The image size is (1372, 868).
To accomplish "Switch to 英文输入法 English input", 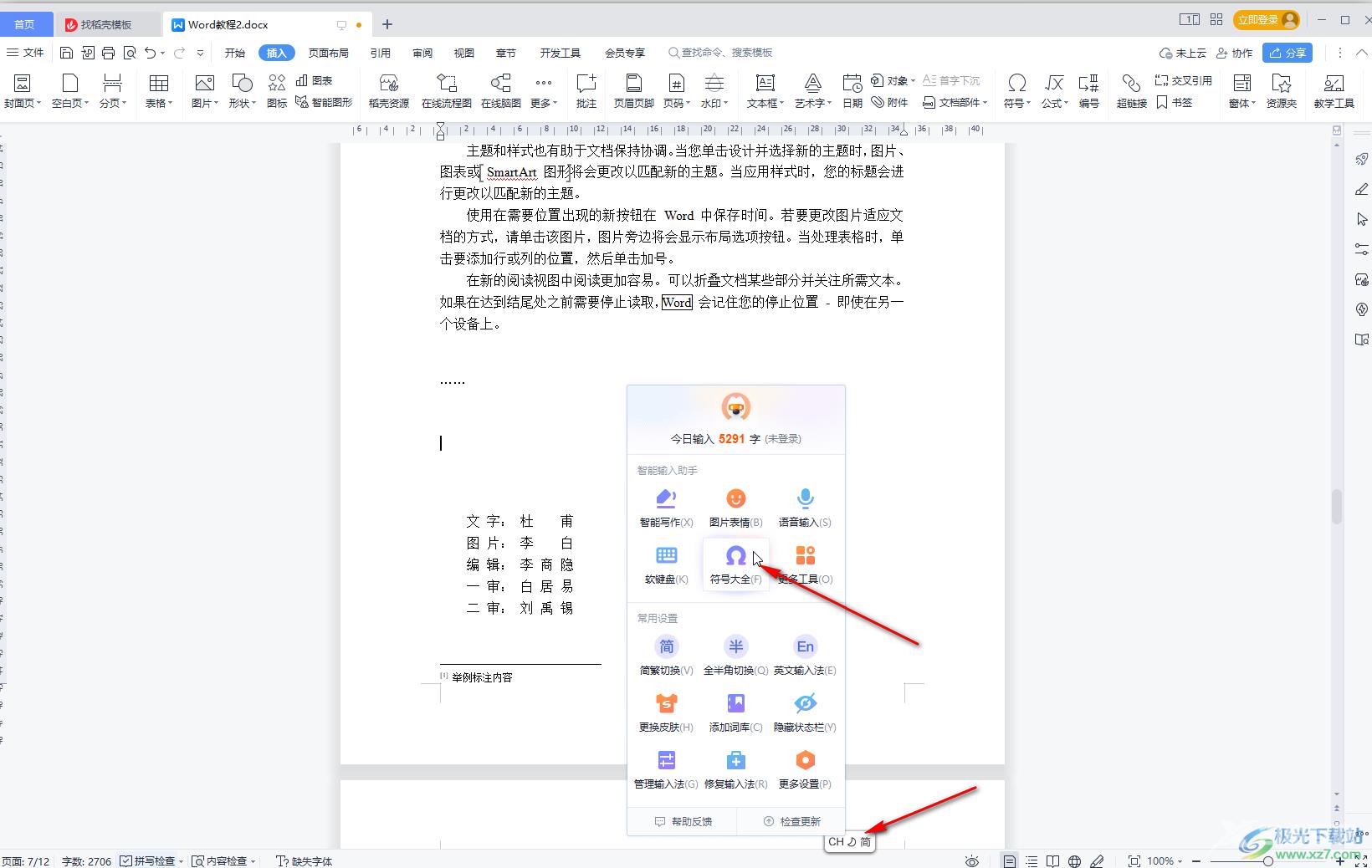I will click(x=805, y=656).
